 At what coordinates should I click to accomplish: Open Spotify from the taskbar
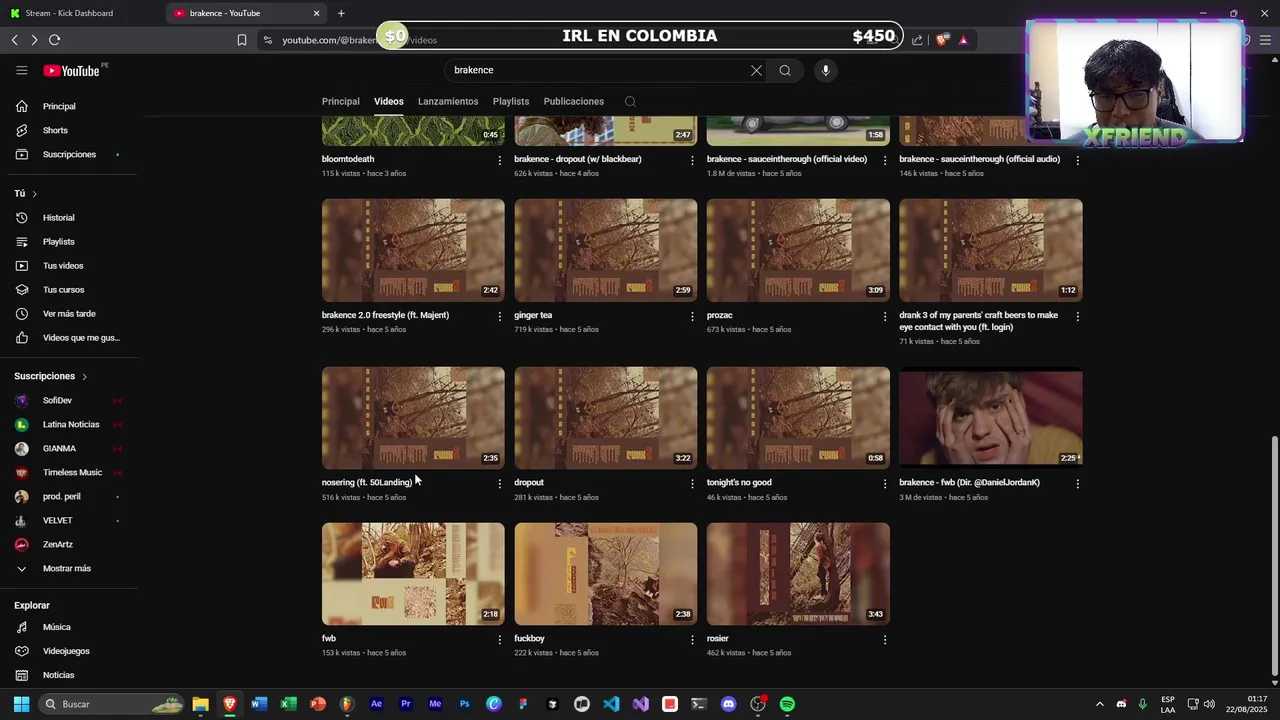click(x=787, y=704)
